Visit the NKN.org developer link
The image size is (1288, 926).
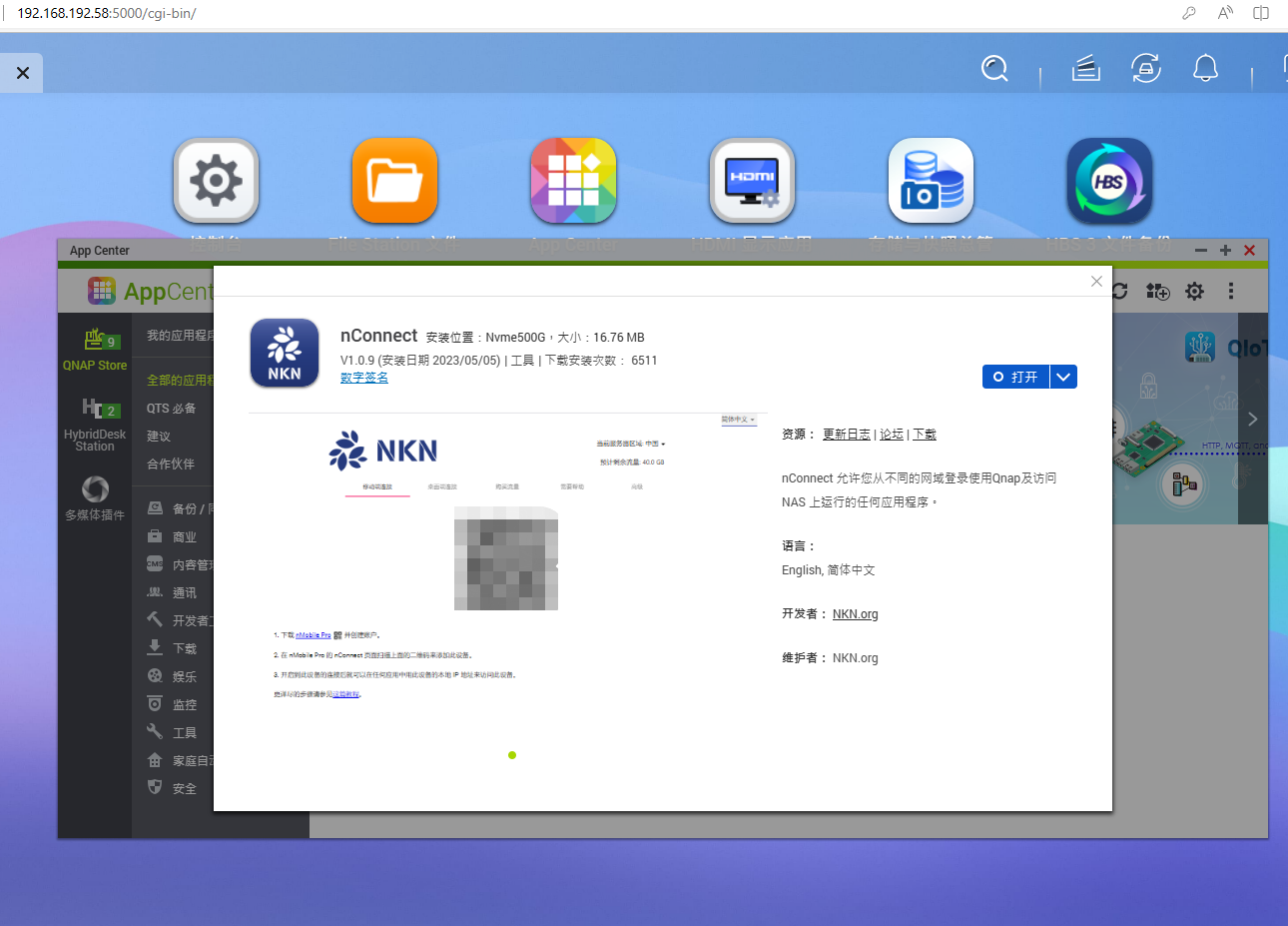(x=855, y=613)
